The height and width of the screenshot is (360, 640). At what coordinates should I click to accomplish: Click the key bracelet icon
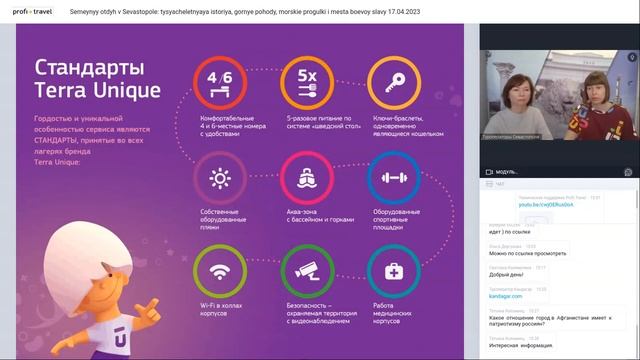coord(394,83)
